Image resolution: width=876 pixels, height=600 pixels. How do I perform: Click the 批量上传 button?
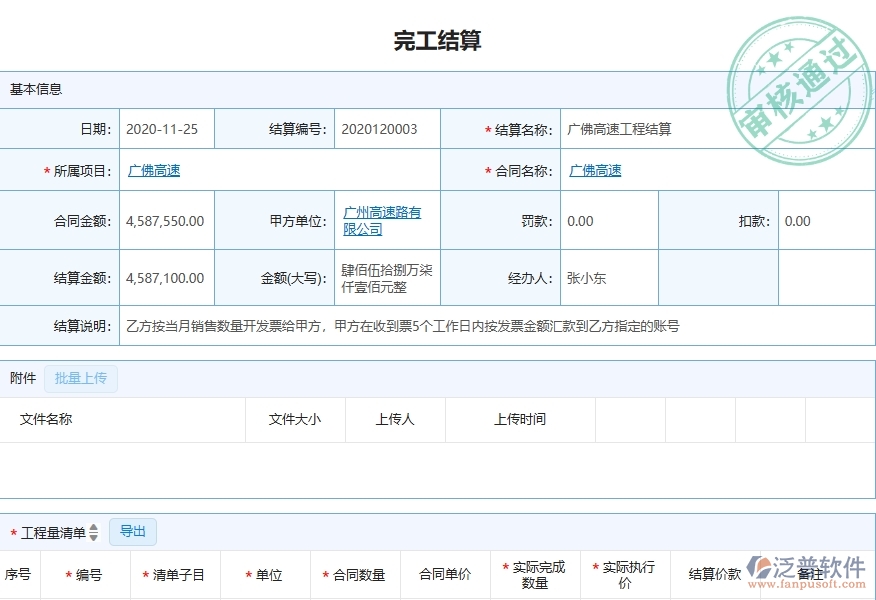point(81,378)
